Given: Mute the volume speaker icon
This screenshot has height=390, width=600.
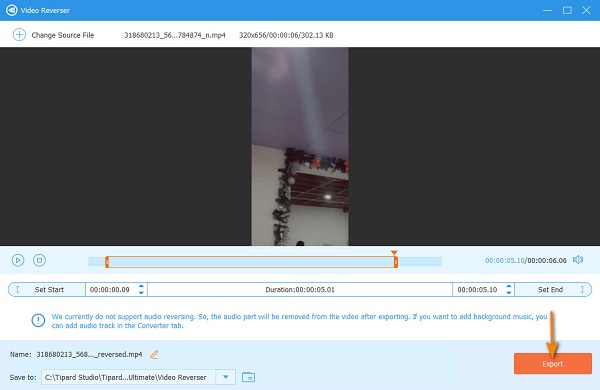Looking at the screenshot, I should (x=578, y=260).
